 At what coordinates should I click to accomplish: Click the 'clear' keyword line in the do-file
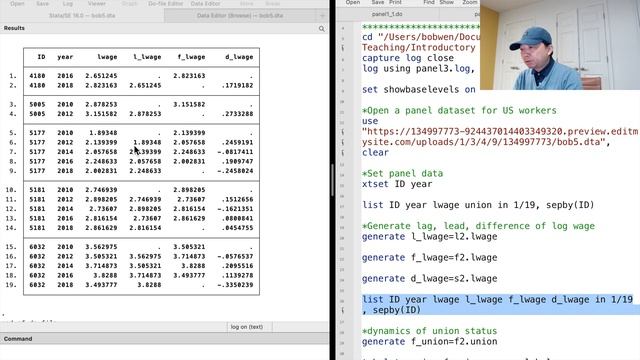375,153
